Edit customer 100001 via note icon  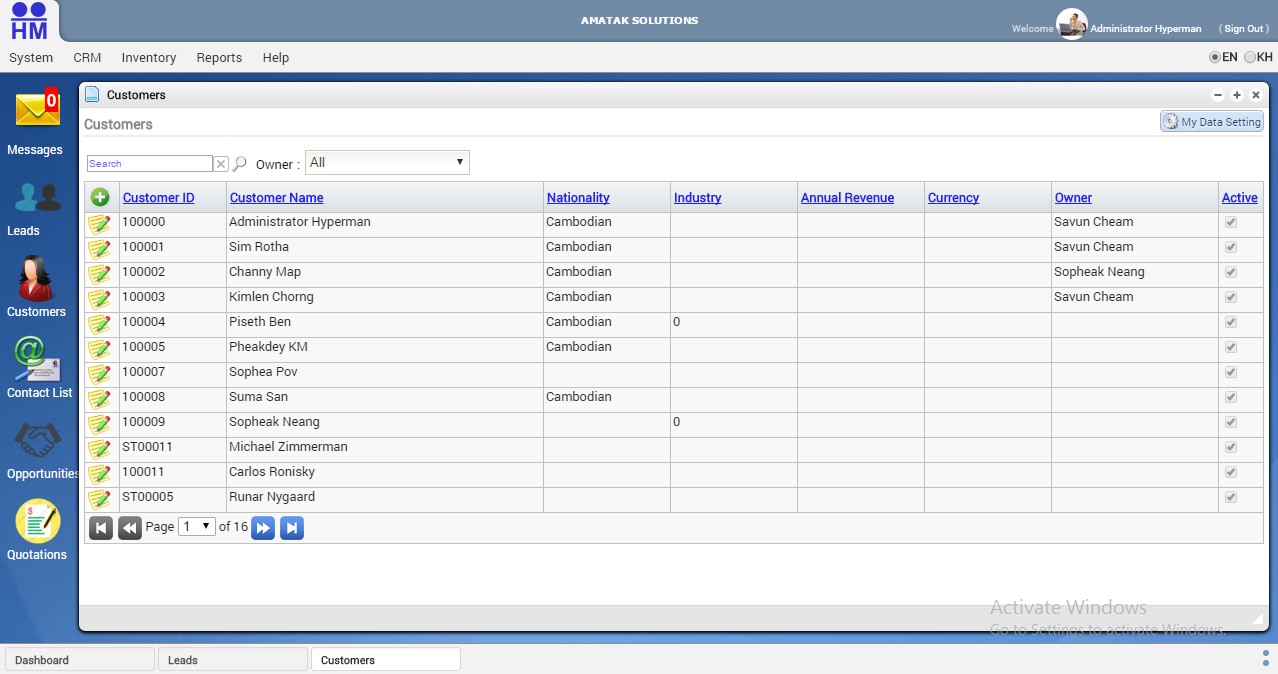[99, 248]
